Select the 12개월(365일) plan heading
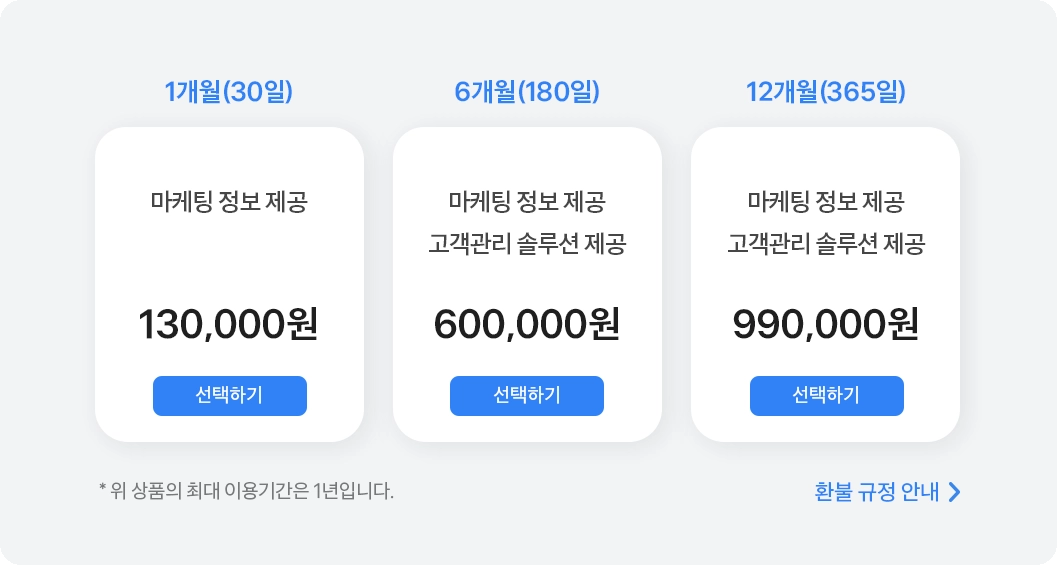Screen dimensions: 1057x565 [825, 93]
